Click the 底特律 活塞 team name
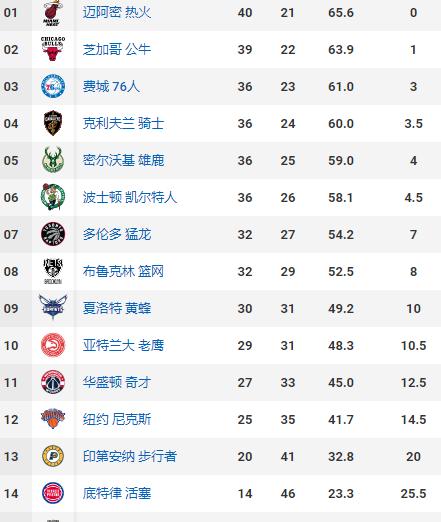Screen dimensions: 441x522 pyautogui.click(x=117, y=493)
